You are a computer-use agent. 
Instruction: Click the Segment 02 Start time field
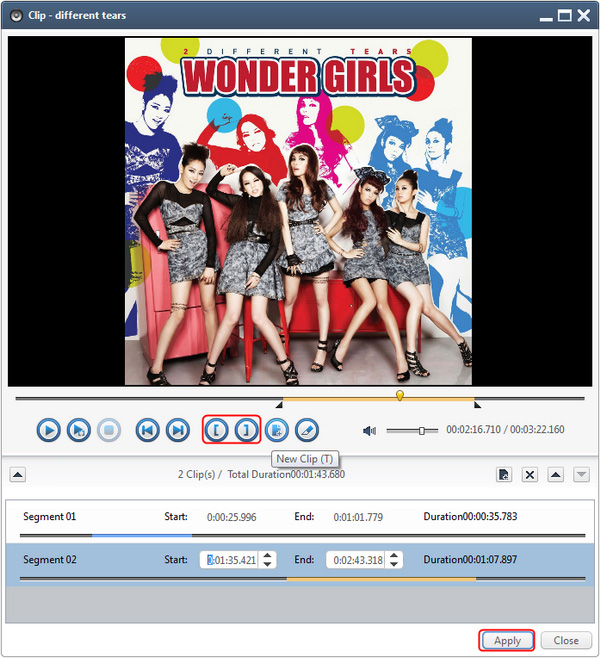pos(230,561)
